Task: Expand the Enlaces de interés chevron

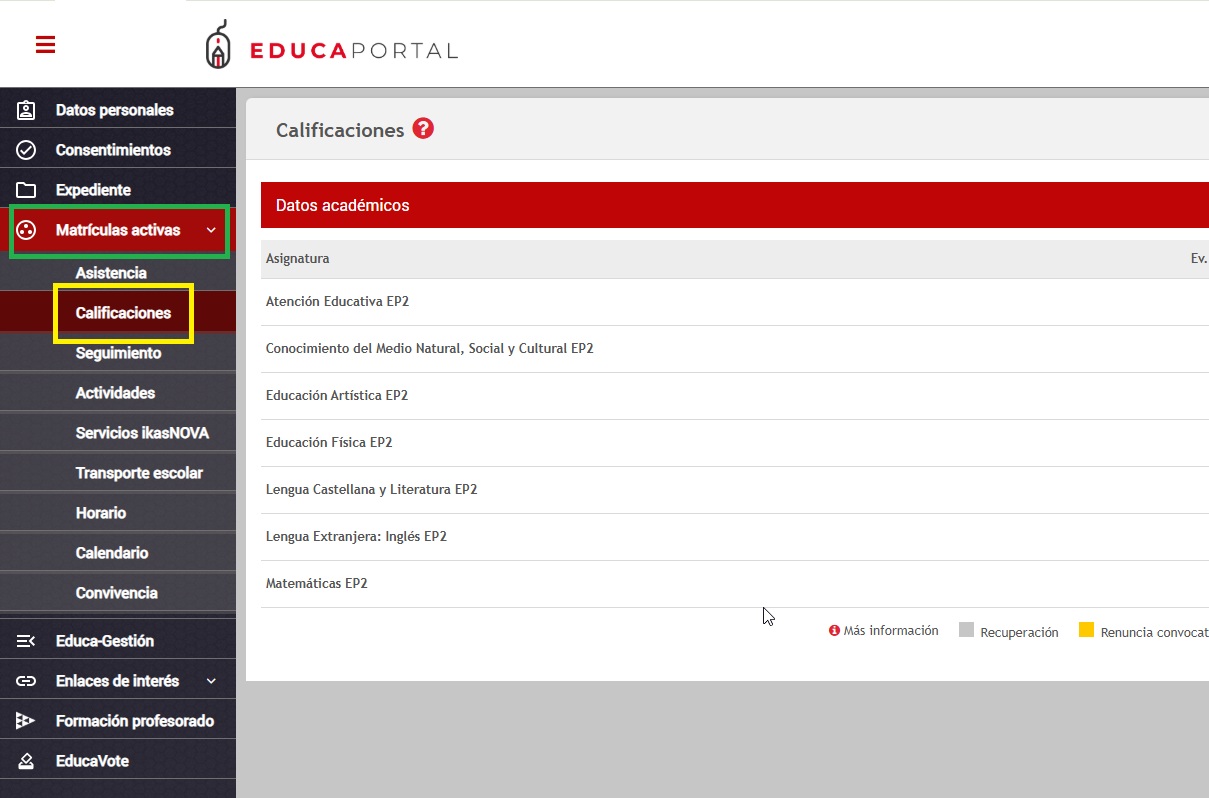Action: pyautogui.click(x=211, y=681)
